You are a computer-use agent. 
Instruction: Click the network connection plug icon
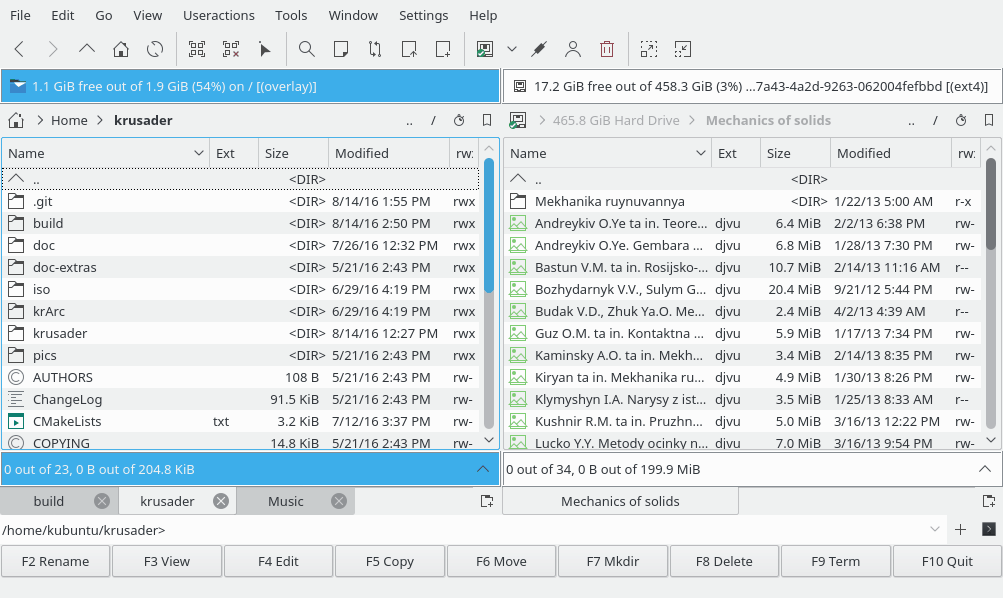539,49
